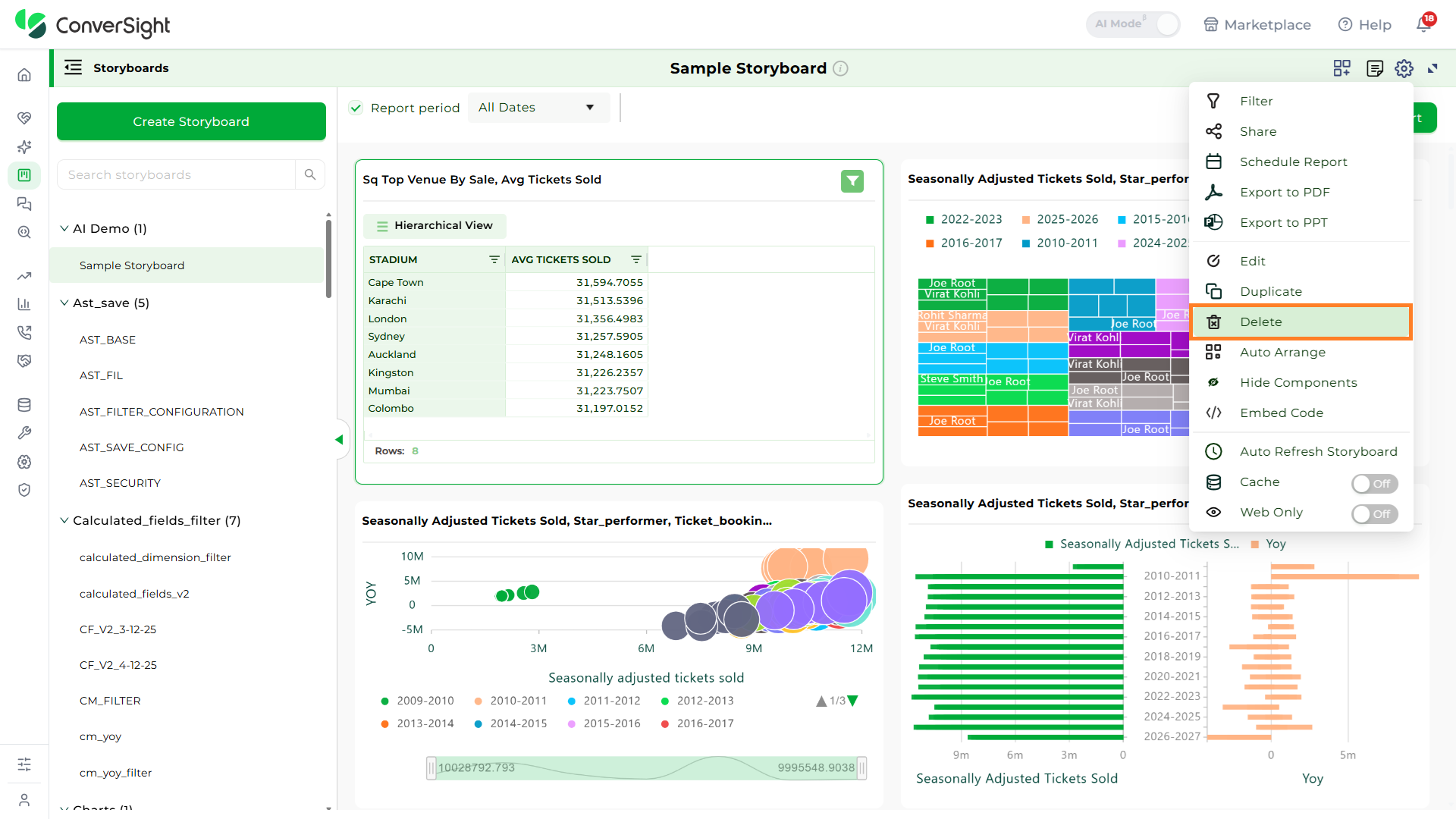The height and width of the screenshot is (819, 1456).
Task: Click the Create Storyboard button
Action: point(191,121)
